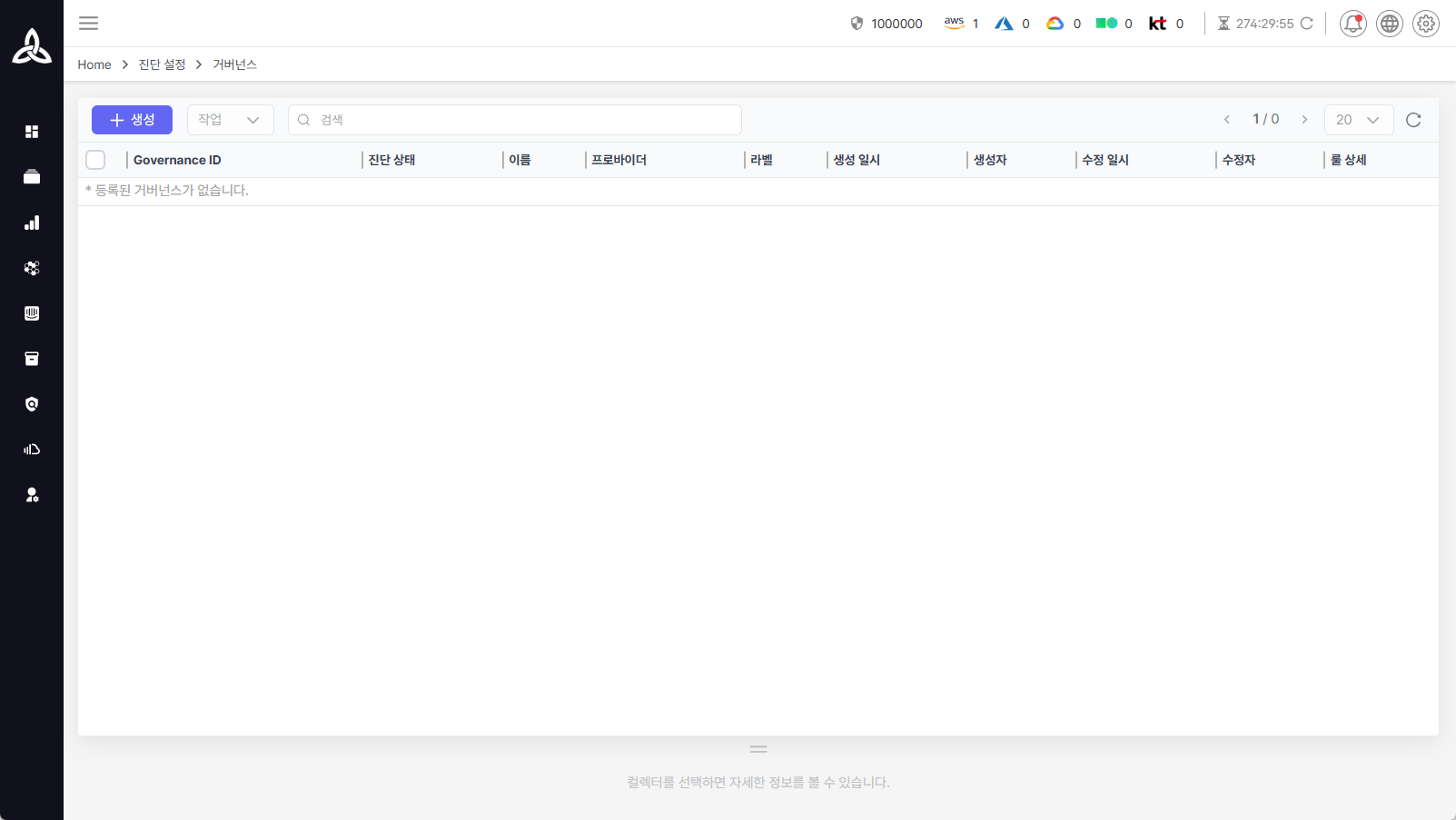
Task: Go to previous page arrow
Action: pyautogui.click(x=1226, y=120)
